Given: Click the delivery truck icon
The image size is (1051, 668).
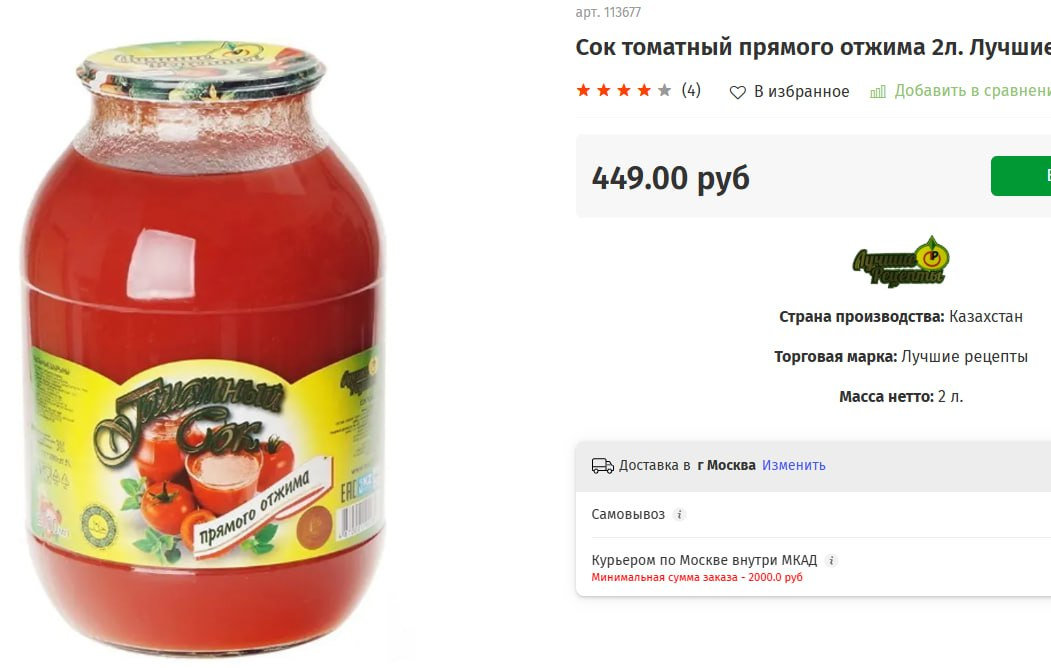Looking at the screenshot, I should point(603,466).
